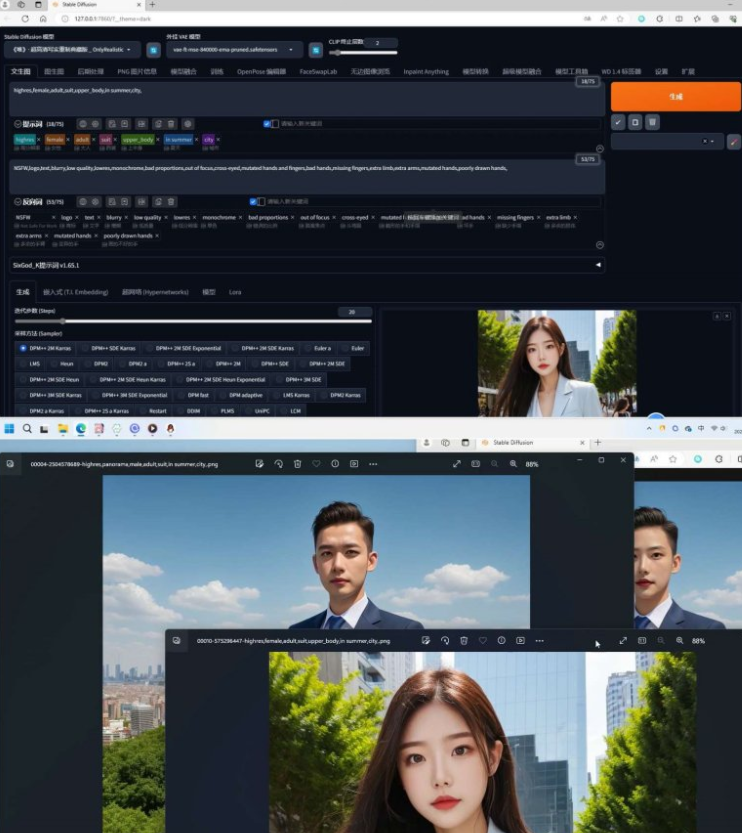Click edit icon in male image viewer toolbar
This screenshot has width=742, height=833.
(x=259, y=464)
